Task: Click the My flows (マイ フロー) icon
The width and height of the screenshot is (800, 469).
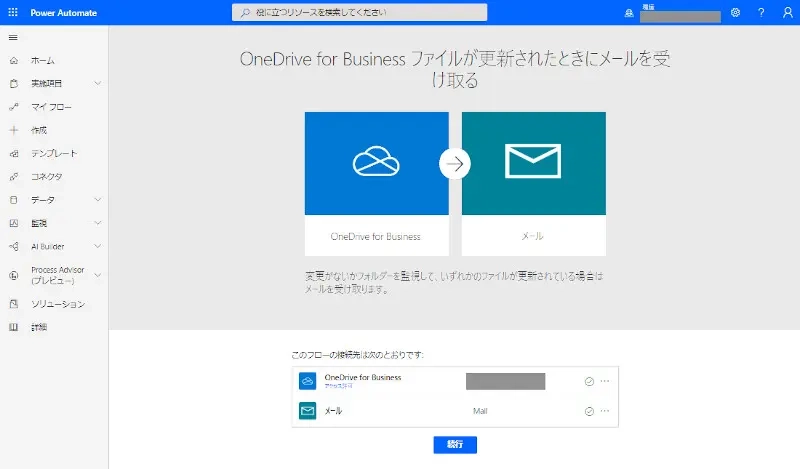Action: pyautogui.click(x=14, y=107)
